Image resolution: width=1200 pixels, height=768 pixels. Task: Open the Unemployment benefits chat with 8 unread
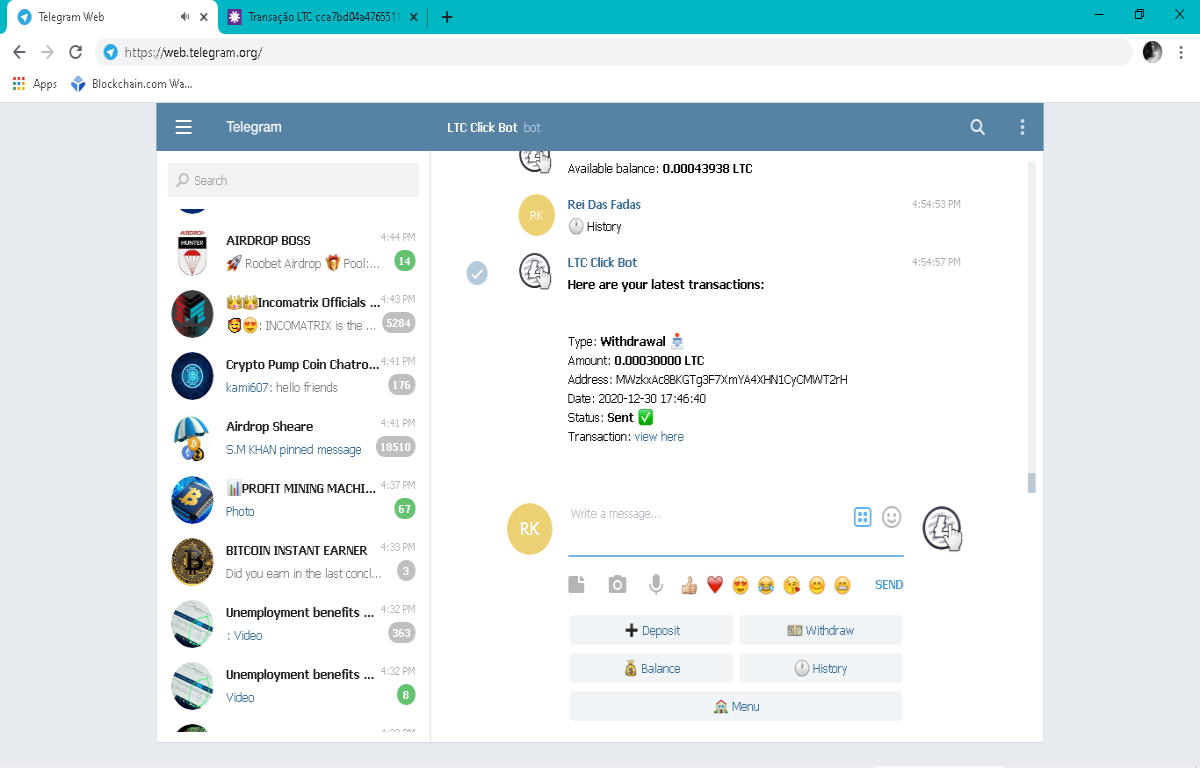[x=294, y=686]
